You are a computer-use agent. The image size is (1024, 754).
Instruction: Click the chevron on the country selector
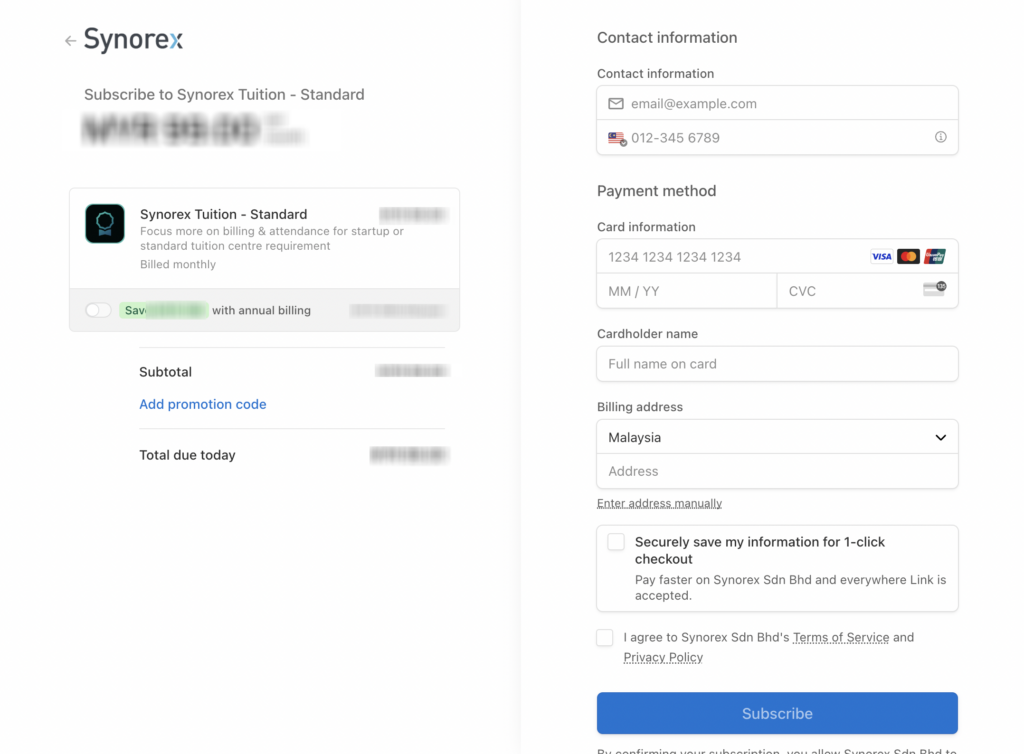pyautogui.click(x=940, y=437)
